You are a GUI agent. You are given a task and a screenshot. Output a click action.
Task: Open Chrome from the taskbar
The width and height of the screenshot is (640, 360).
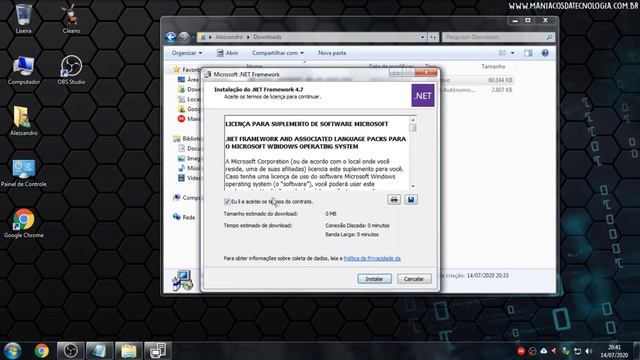coord(42,351)
